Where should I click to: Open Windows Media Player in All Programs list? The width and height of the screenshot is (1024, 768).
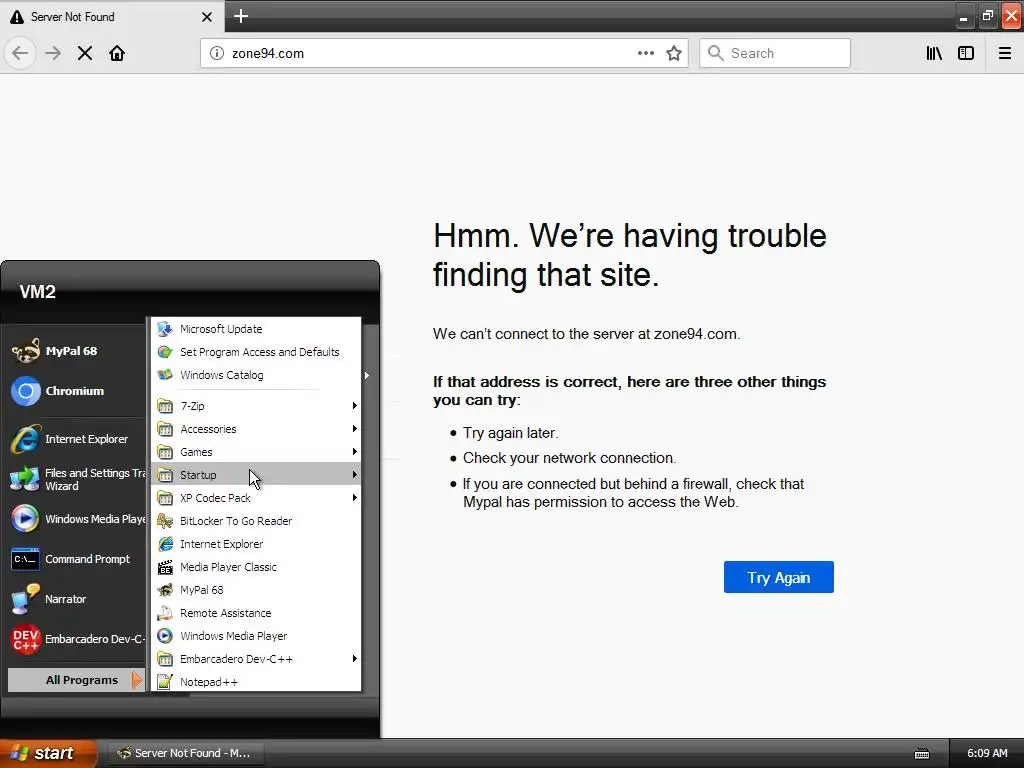tap(256, 636)
